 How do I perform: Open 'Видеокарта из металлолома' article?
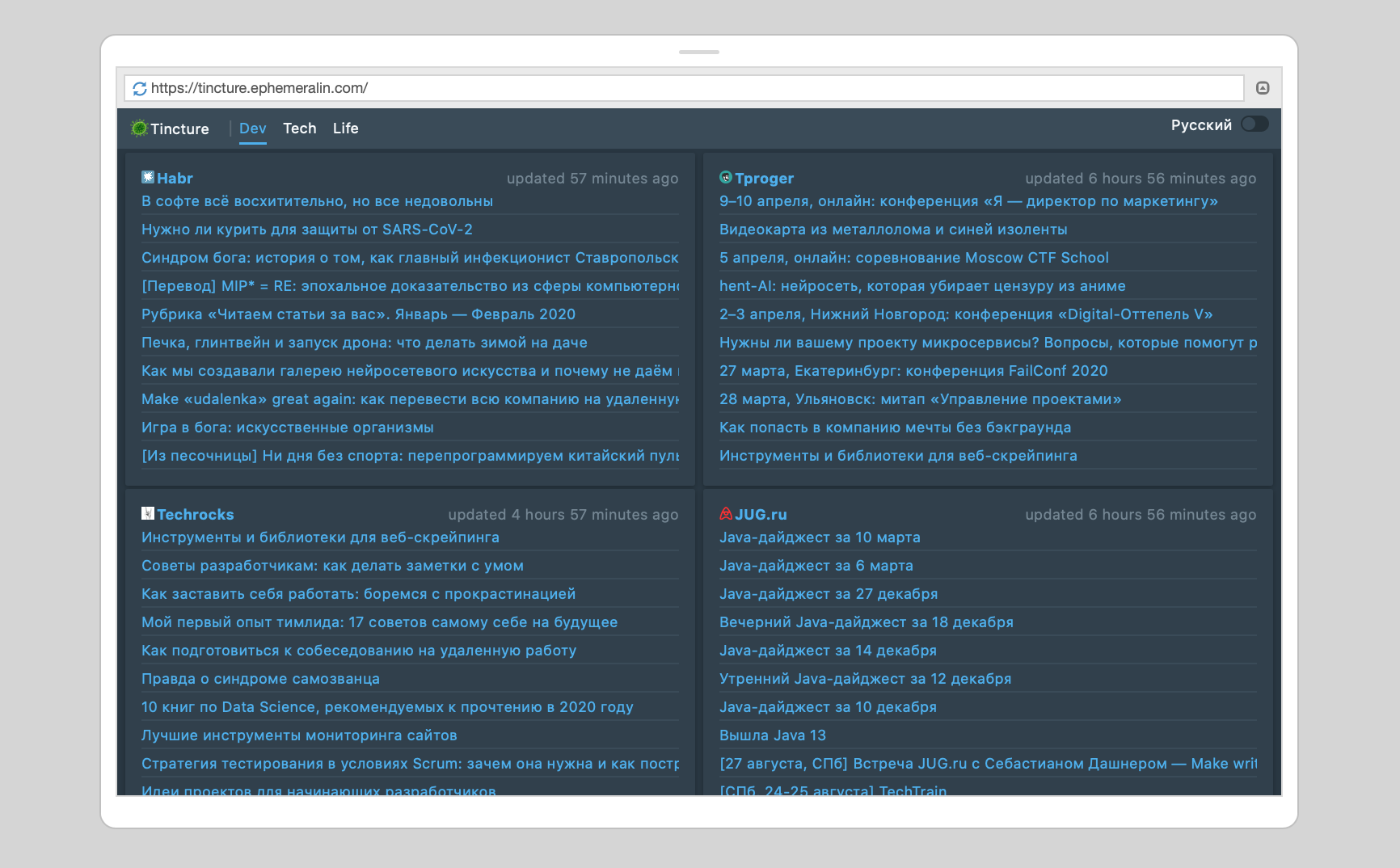point(893,230)
